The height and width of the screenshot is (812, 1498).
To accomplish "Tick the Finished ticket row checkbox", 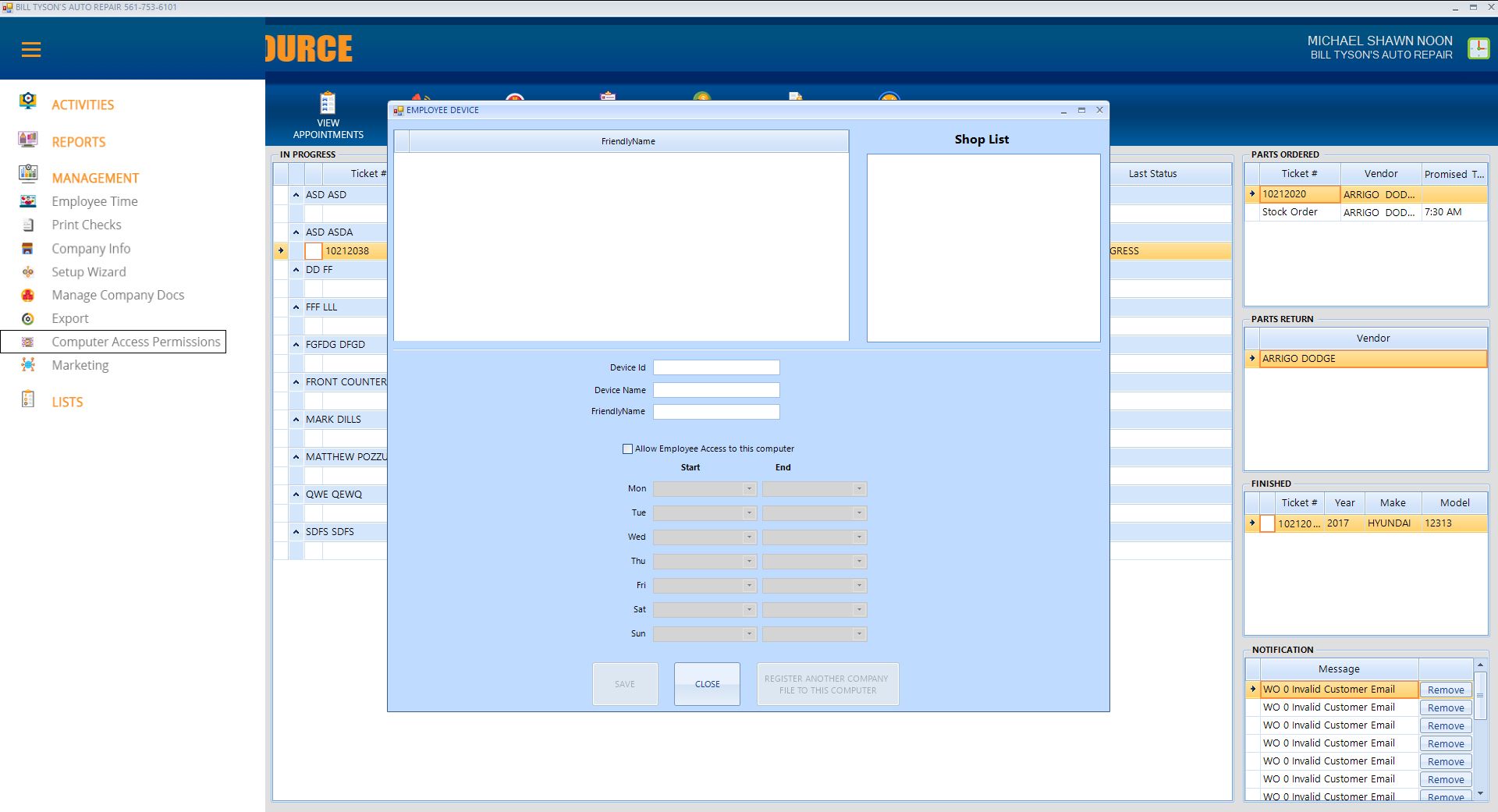I will click(1267, 523).
